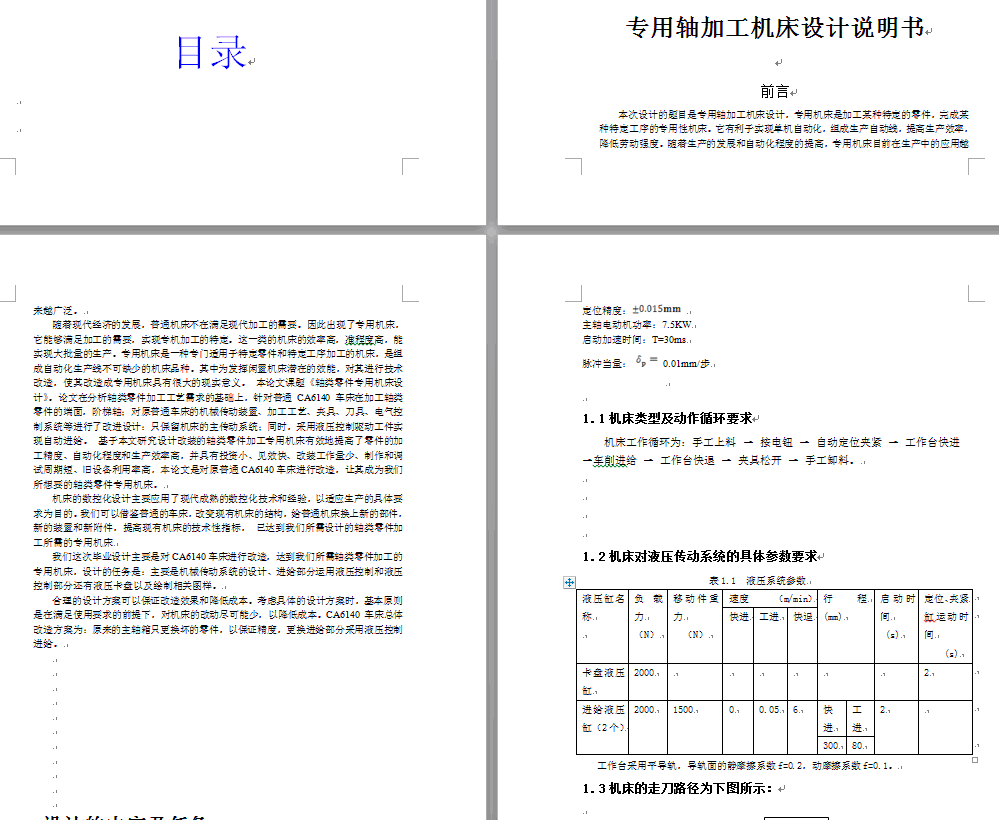Screen dimensions: 999x820
Task: Click 车削进给 with the spelling underline
Action: pos(614,460)
